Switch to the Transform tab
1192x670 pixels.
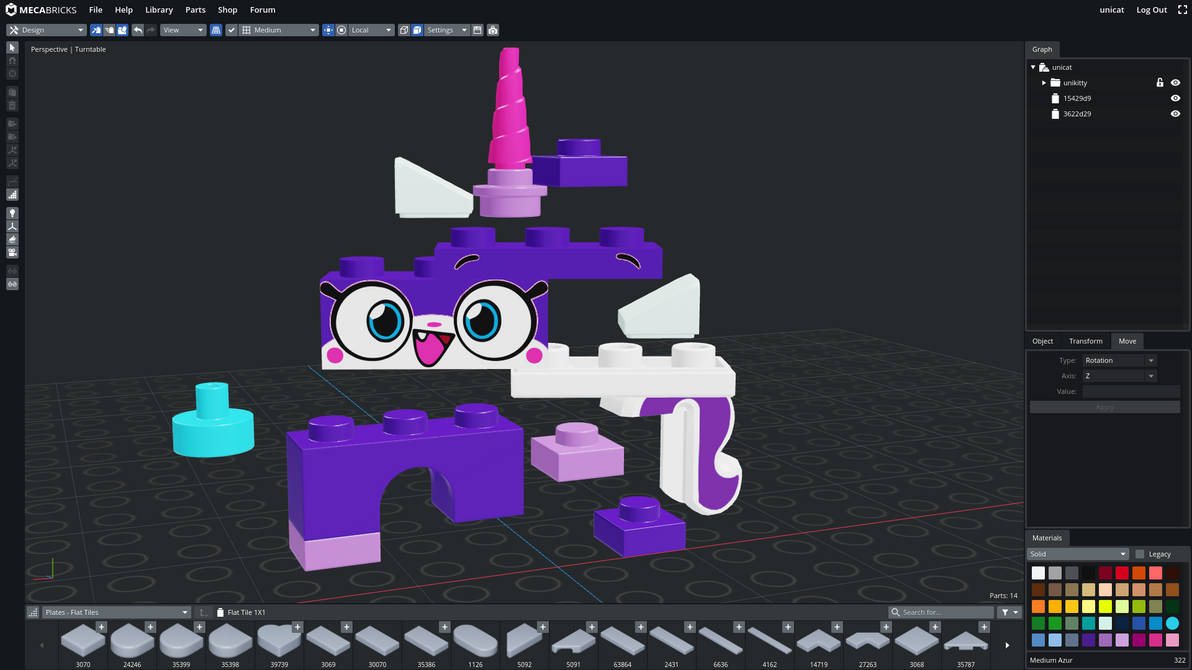click(x=1085, y=341)
